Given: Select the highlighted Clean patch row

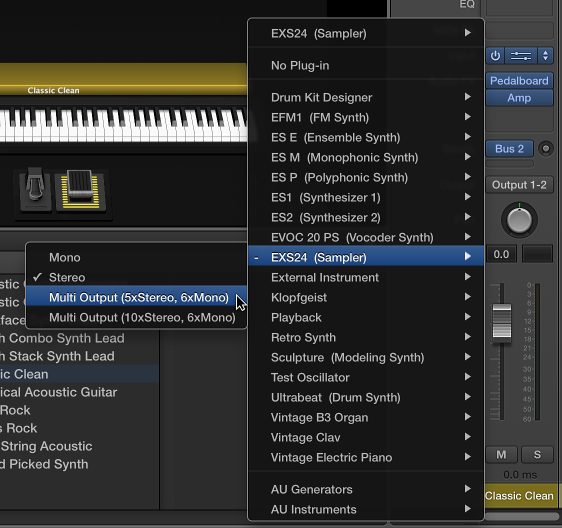Looking at the screenshot, I should click(79, 374).
